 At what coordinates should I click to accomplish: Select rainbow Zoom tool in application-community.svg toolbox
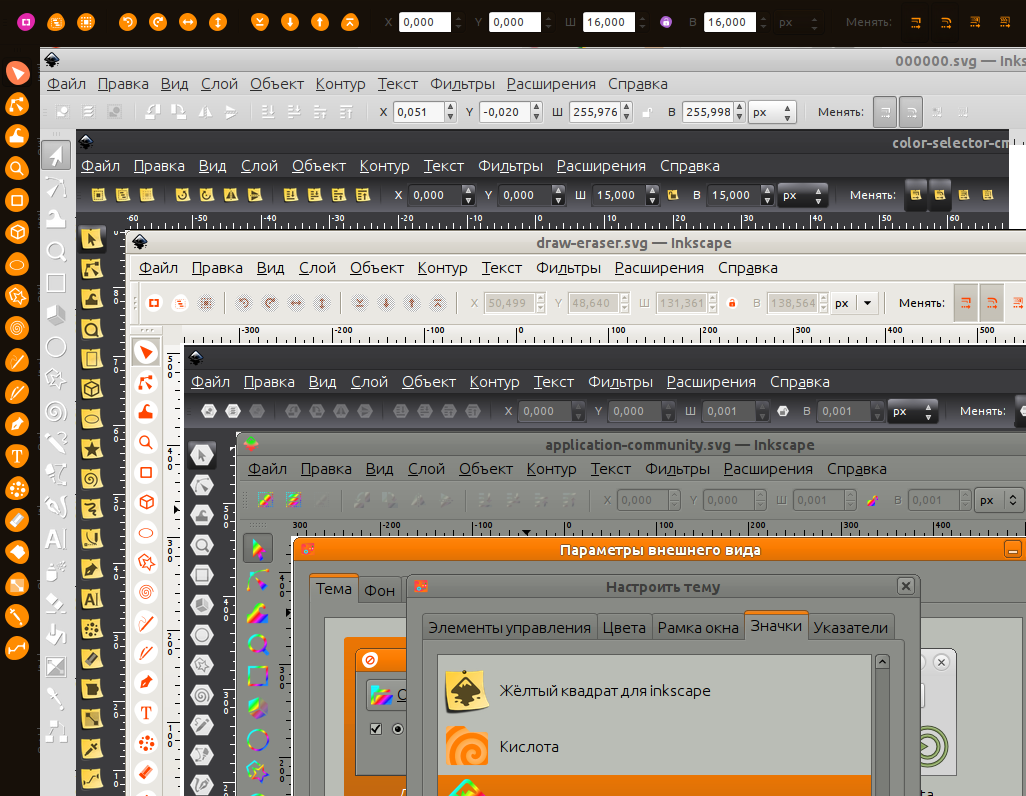[x=258, y=645]
